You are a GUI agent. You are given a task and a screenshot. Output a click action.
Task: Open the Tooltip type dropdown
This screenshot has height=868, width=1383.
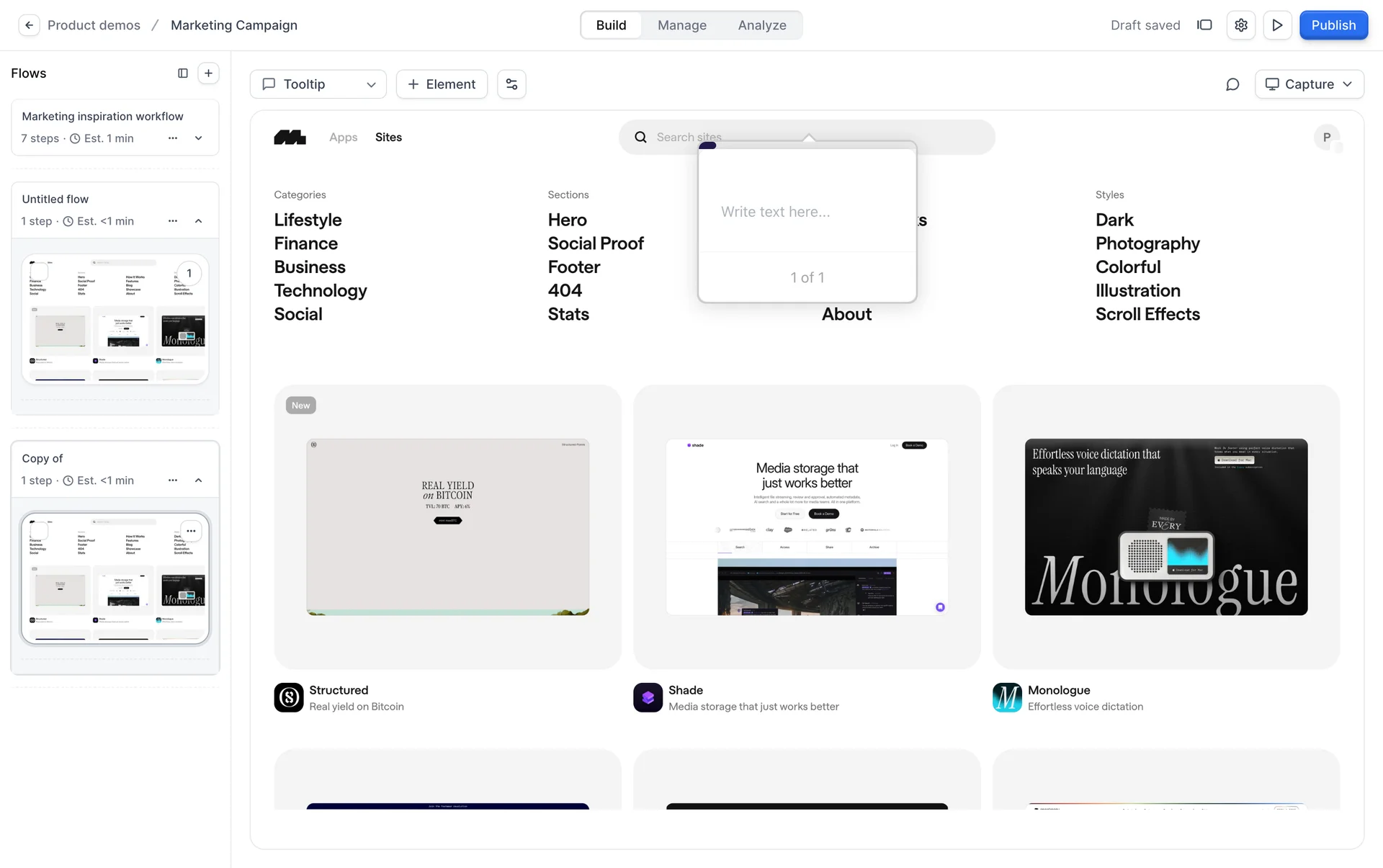pyautogui.click(x=318, y=84)
